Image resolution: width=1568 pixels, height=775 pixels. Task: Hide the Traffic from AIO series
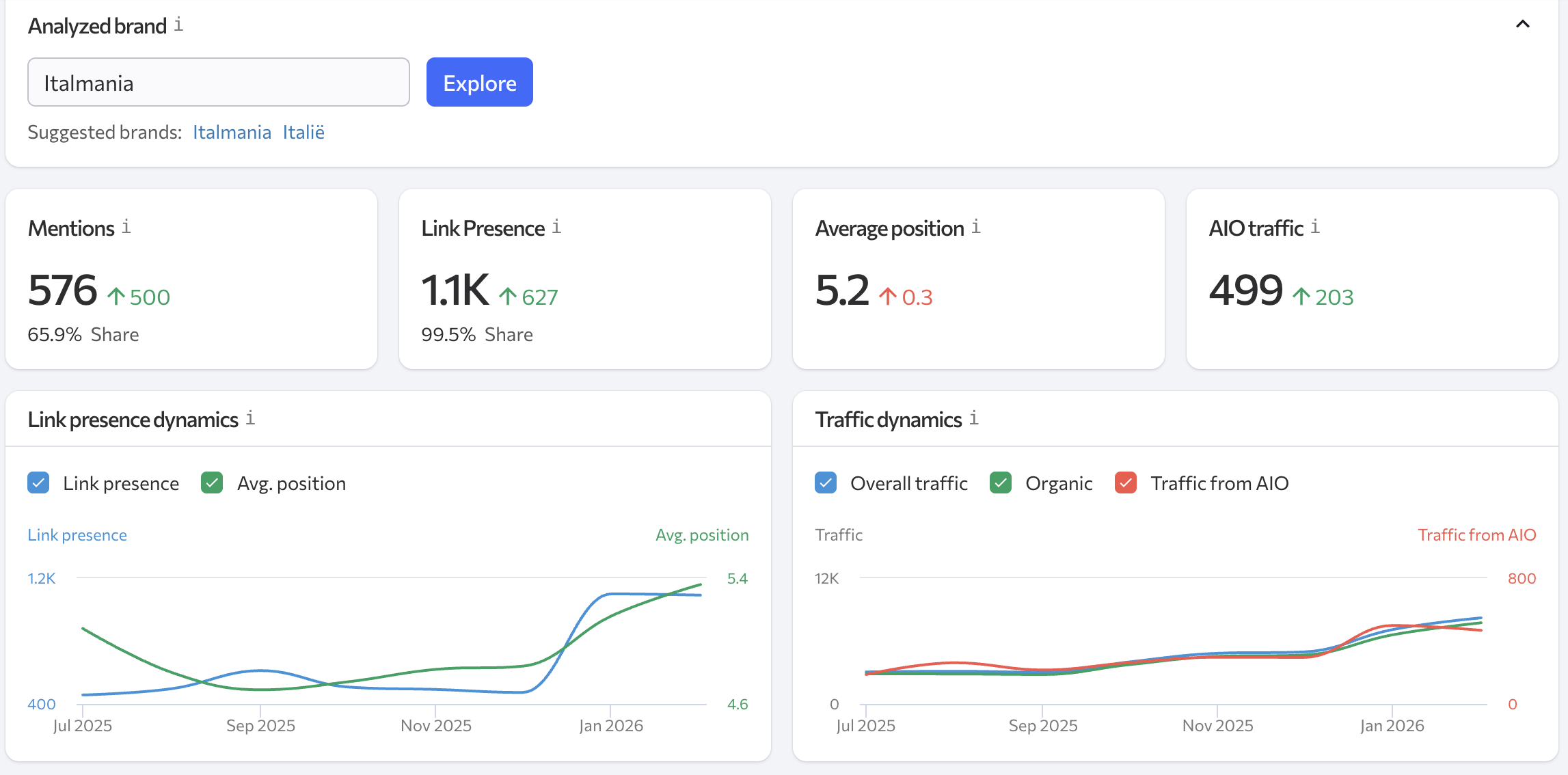[x=1126, y=483]
